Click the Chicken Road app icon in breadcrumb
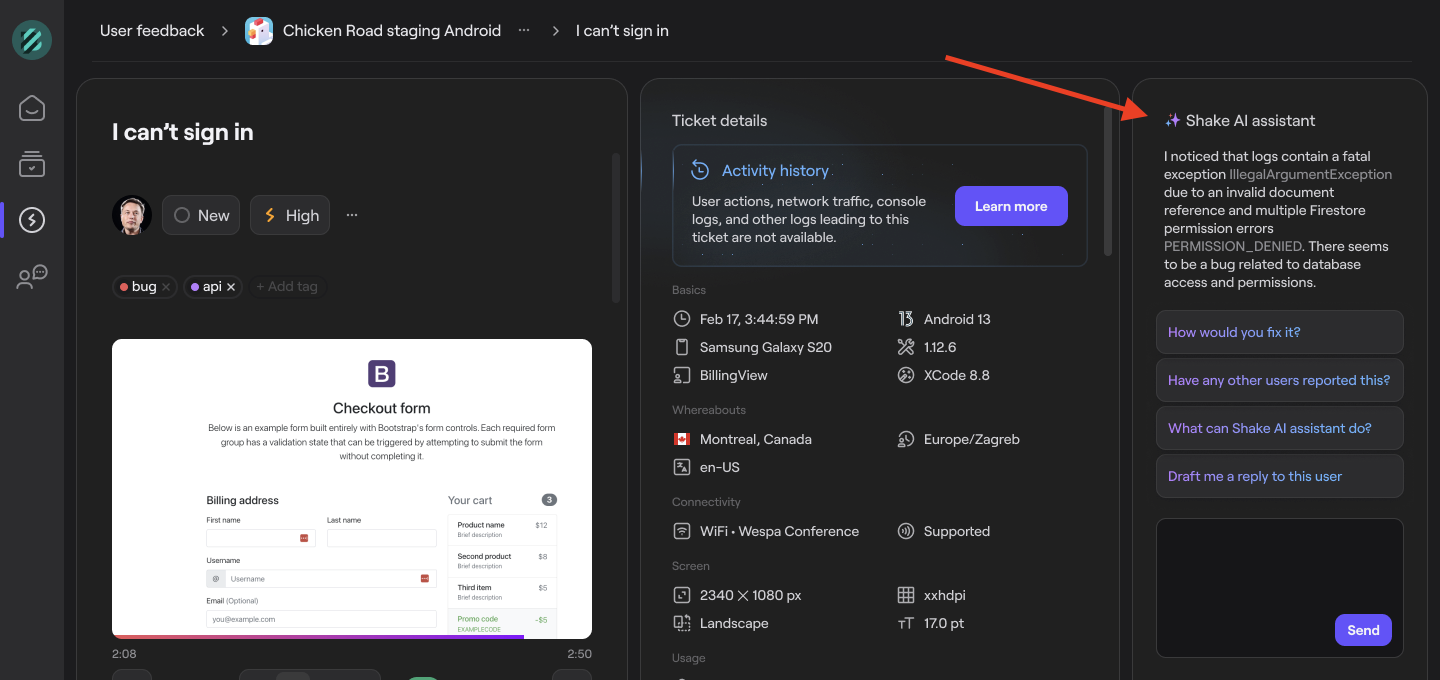 pyautogui.click(x=259, y=31)
